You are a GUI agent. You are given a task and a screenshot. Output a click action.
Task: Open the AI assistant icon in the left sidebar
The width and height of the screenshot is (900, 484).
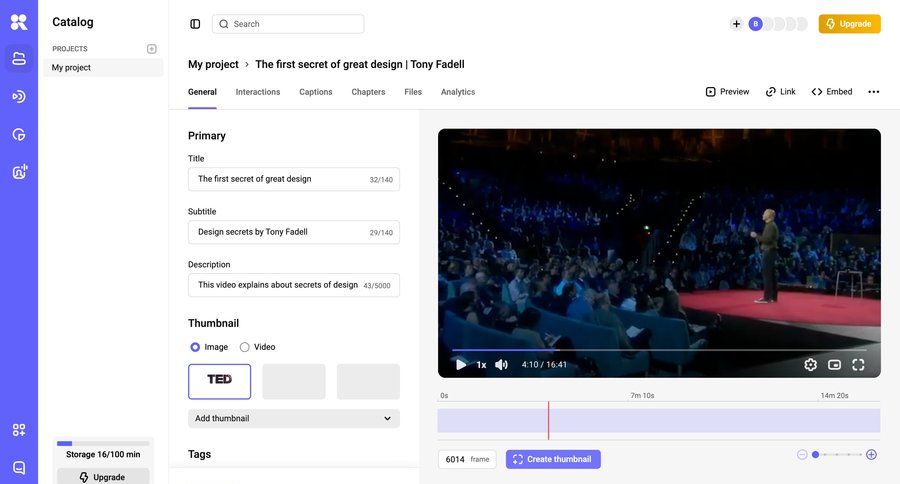pyautogui.click(x=19, y=172)
